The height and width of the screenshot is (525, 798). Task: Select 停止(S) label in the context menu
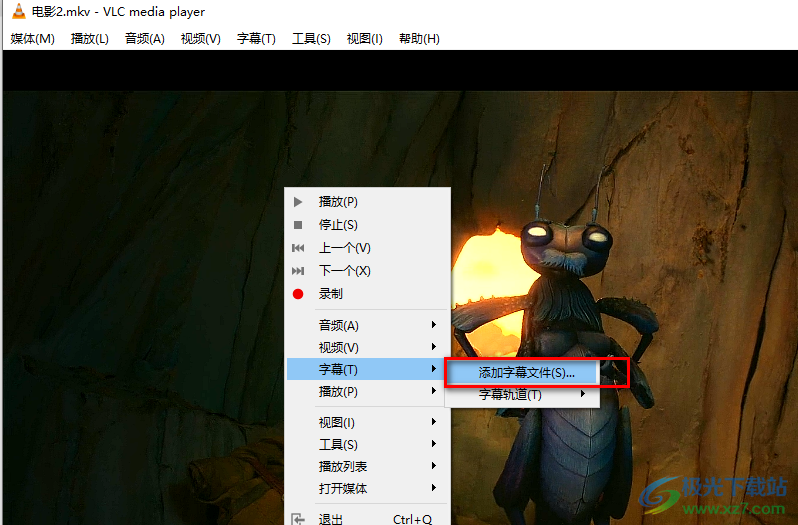[338, 225]
